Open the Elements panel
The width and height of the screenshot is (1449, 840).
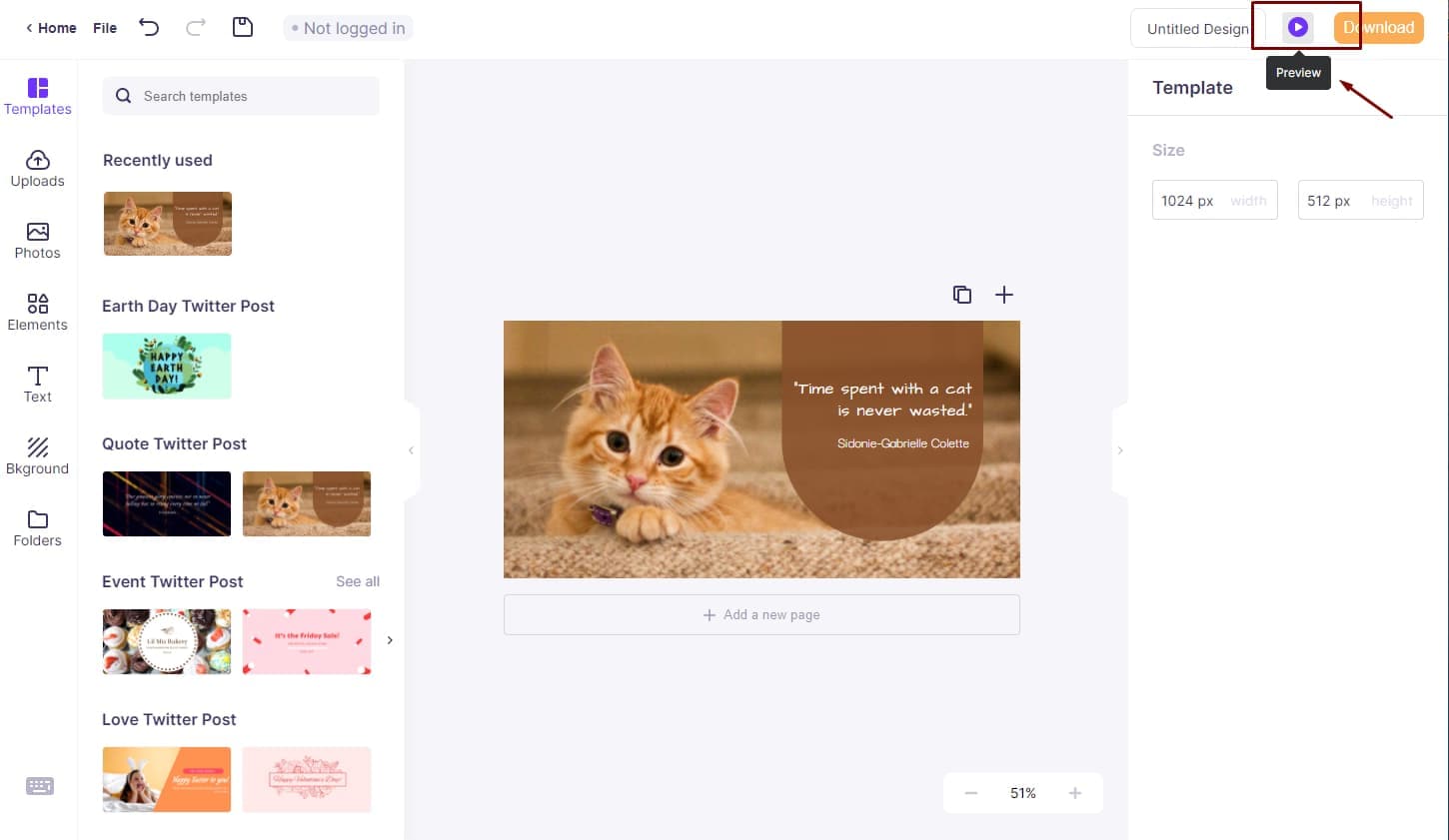tap(38, 313)
